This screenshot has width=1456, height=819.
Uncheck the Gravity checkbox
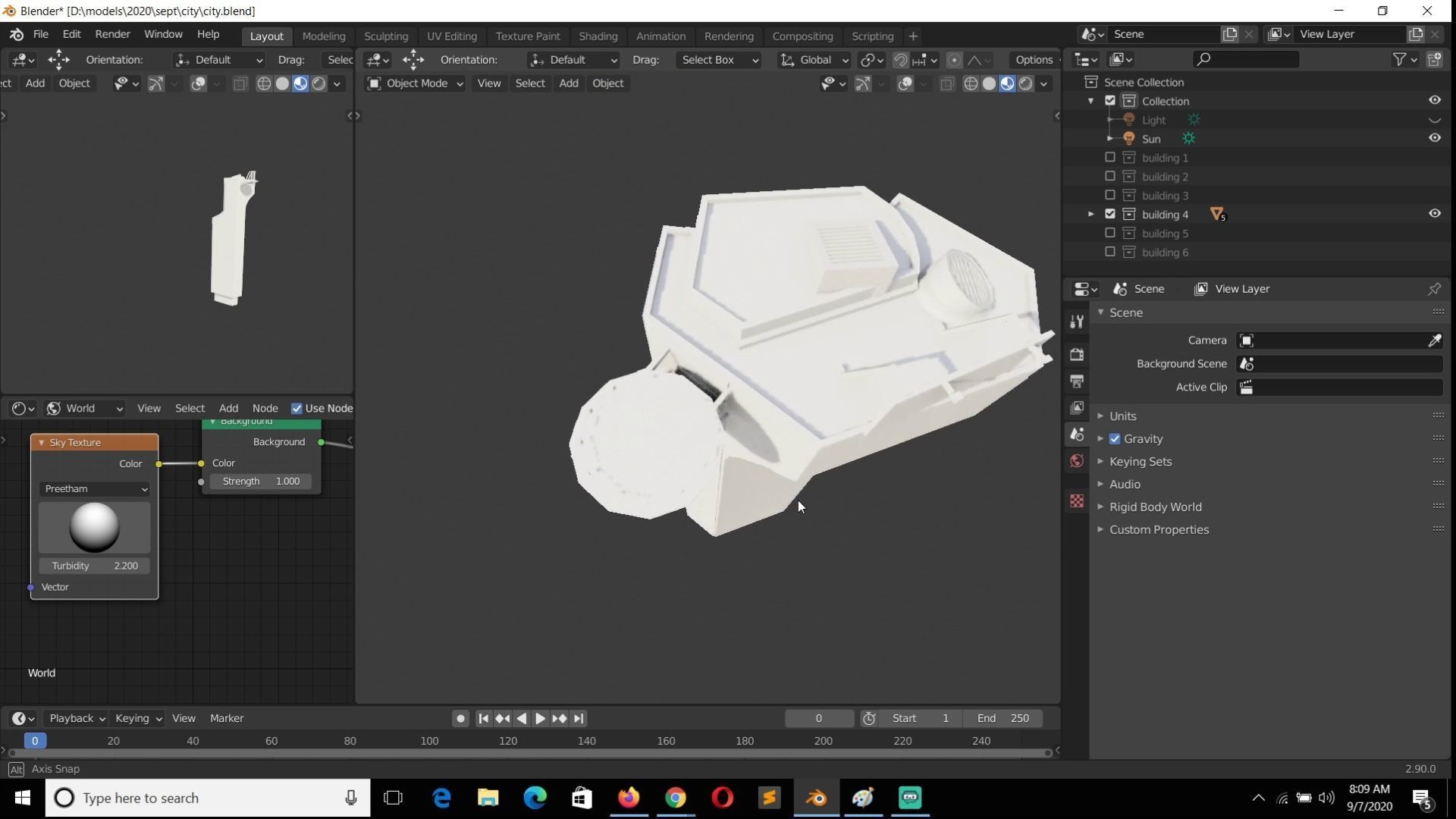tap(1115, 439)
